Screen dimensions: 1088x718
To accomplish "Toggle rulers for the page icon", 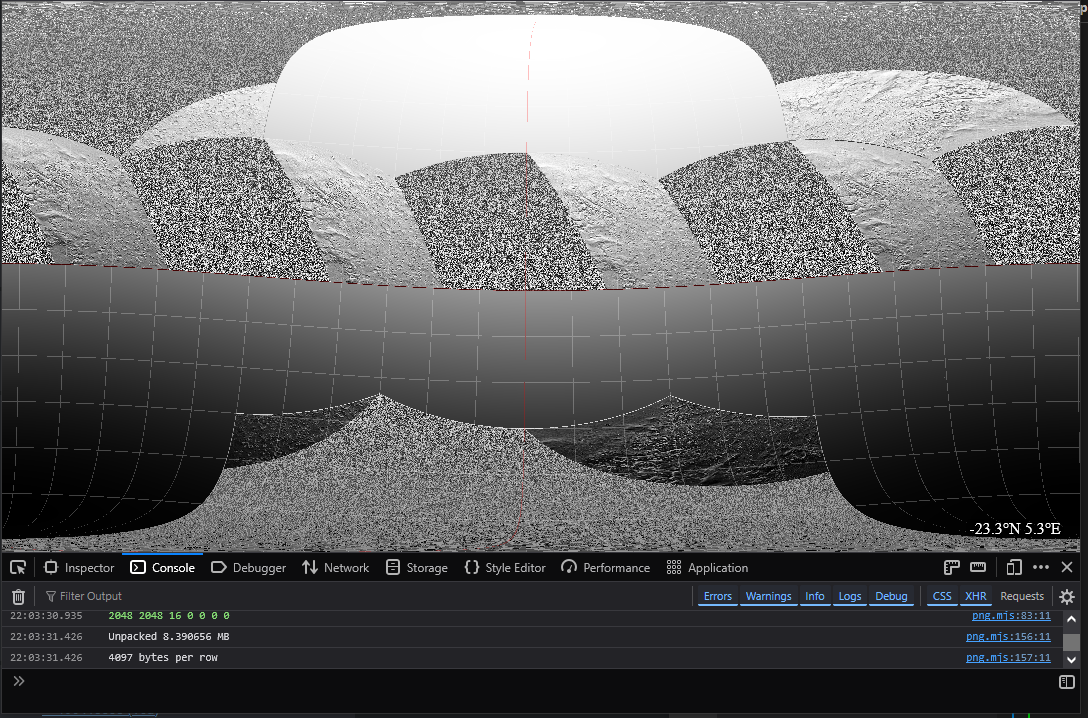I will coord(951,567).
